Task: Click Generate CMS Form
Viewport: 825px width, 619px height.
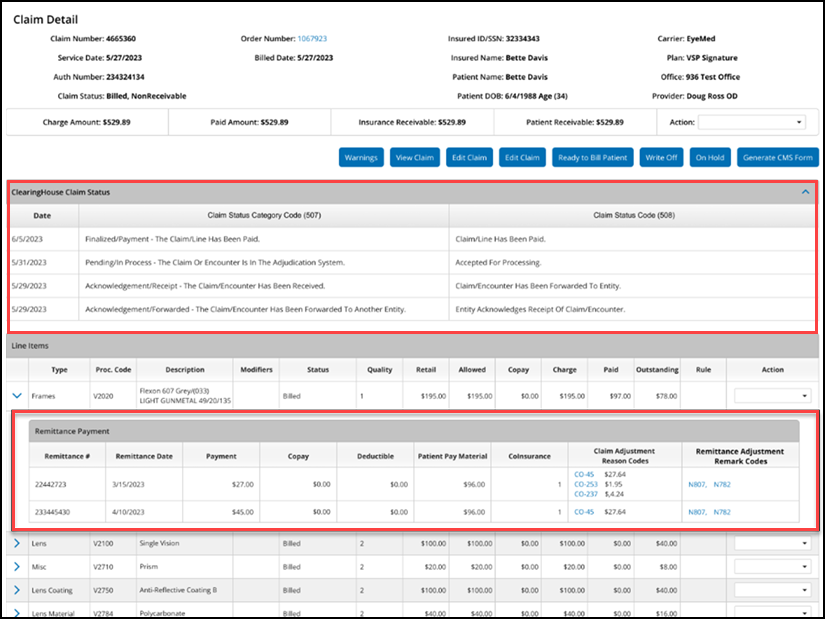Action: click(x=777, y=157)
